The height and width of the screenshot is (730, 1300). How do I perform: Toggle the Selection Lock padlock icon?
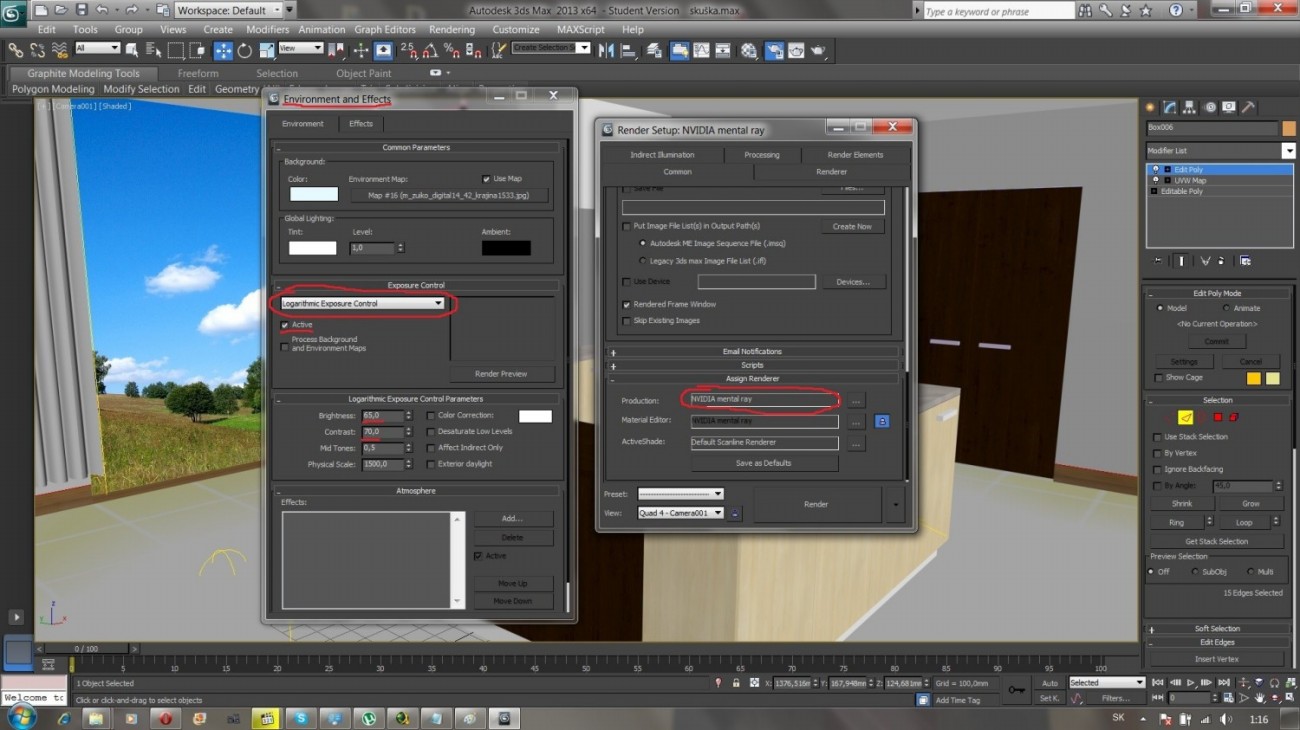[x=737, y=683]
